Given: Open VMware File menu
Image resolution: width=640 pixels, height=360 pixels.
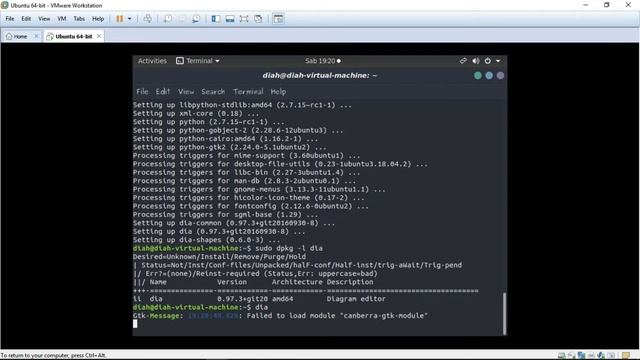Looking at the screenshot, I should (10, 19).
